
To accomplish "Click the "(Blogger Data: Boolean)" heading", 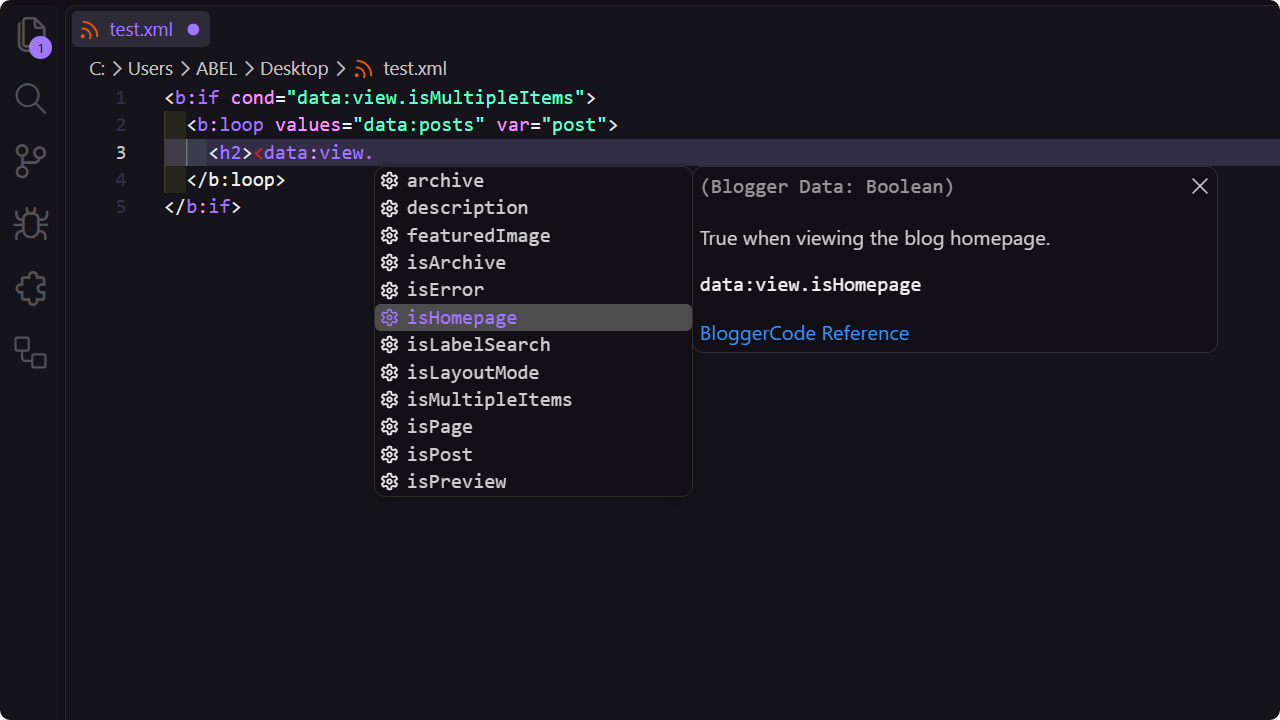I will [x=826, y=187].
